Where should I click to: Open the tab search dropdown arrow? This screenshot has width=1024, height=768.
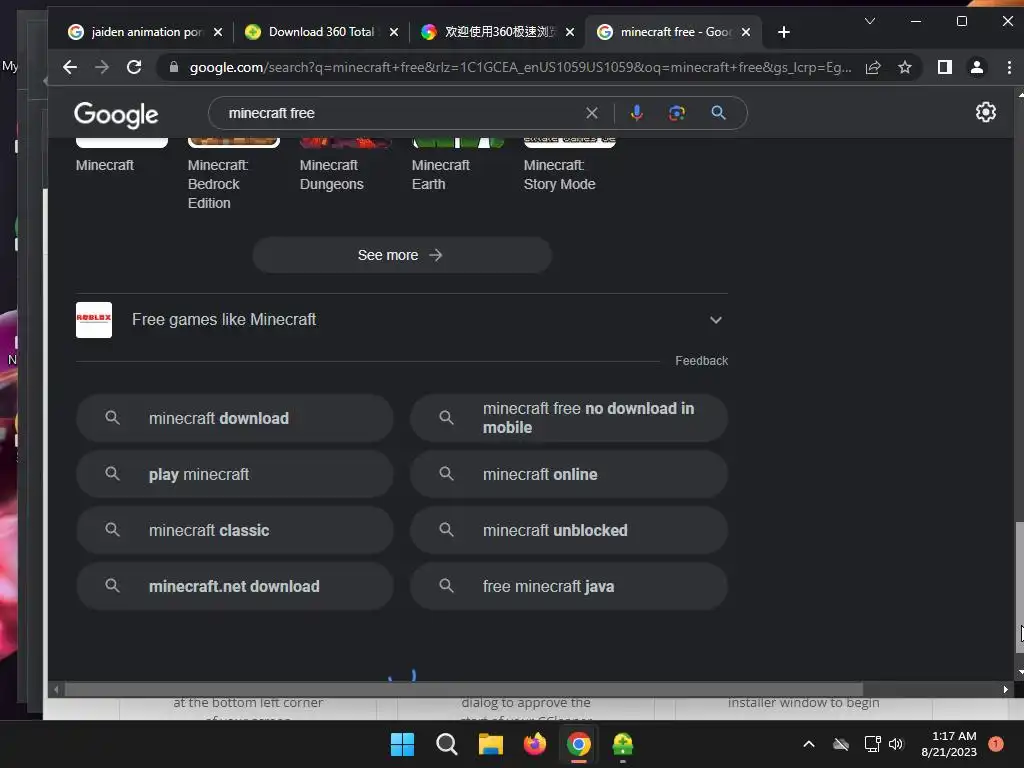[x=870, y=21]
